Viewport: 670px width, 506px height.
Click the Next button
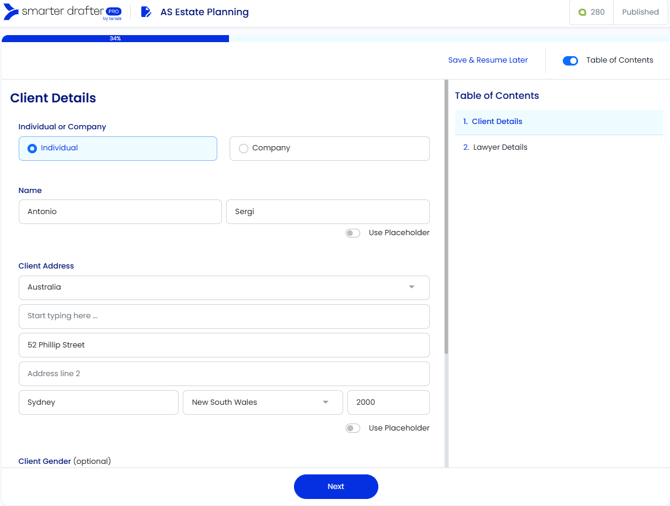tap(336, 486)
